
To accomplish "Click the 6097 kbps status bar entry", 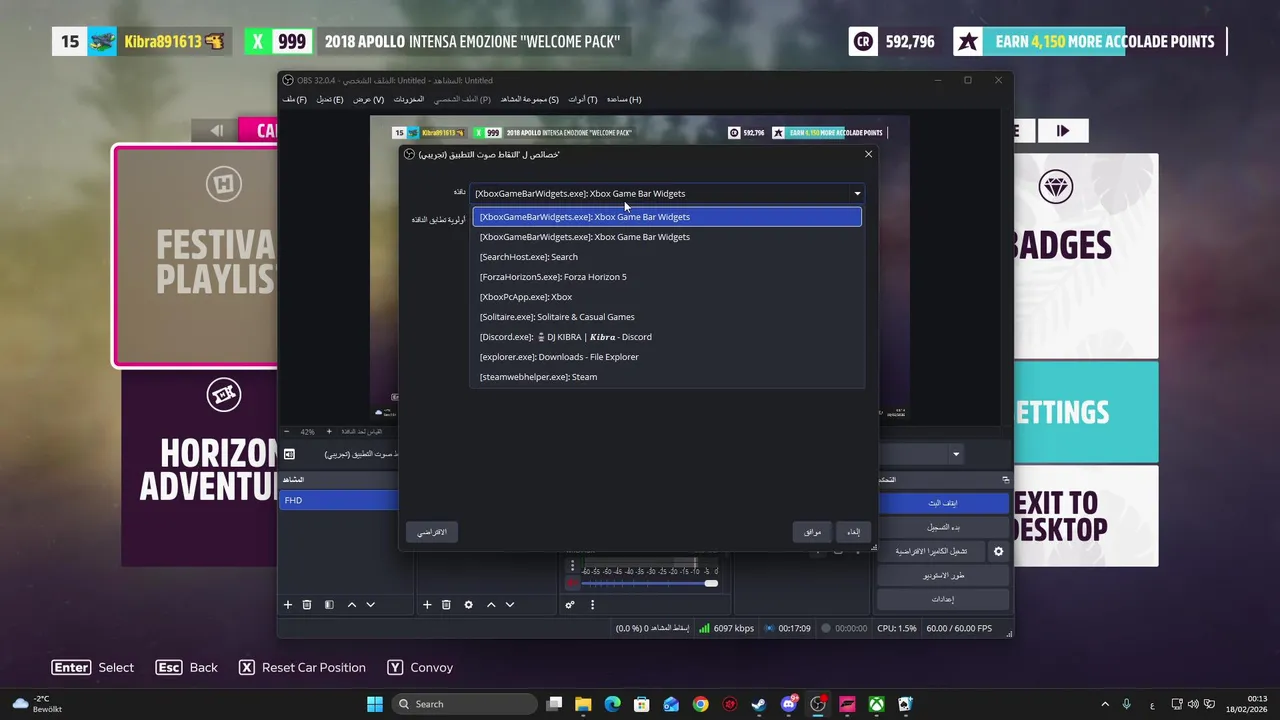I will (727, 628).
